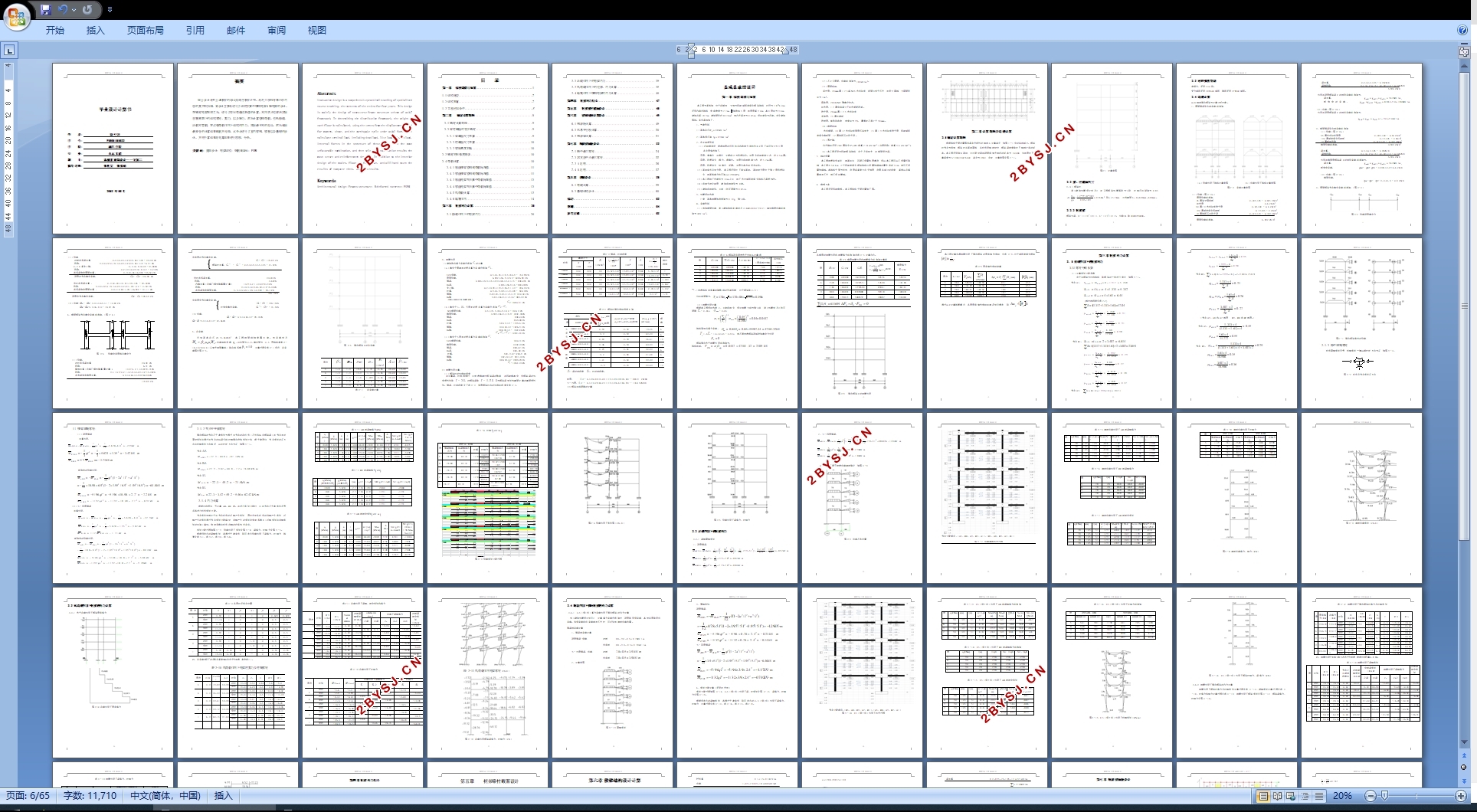Open the 邮件 ribbon tab

236,30
